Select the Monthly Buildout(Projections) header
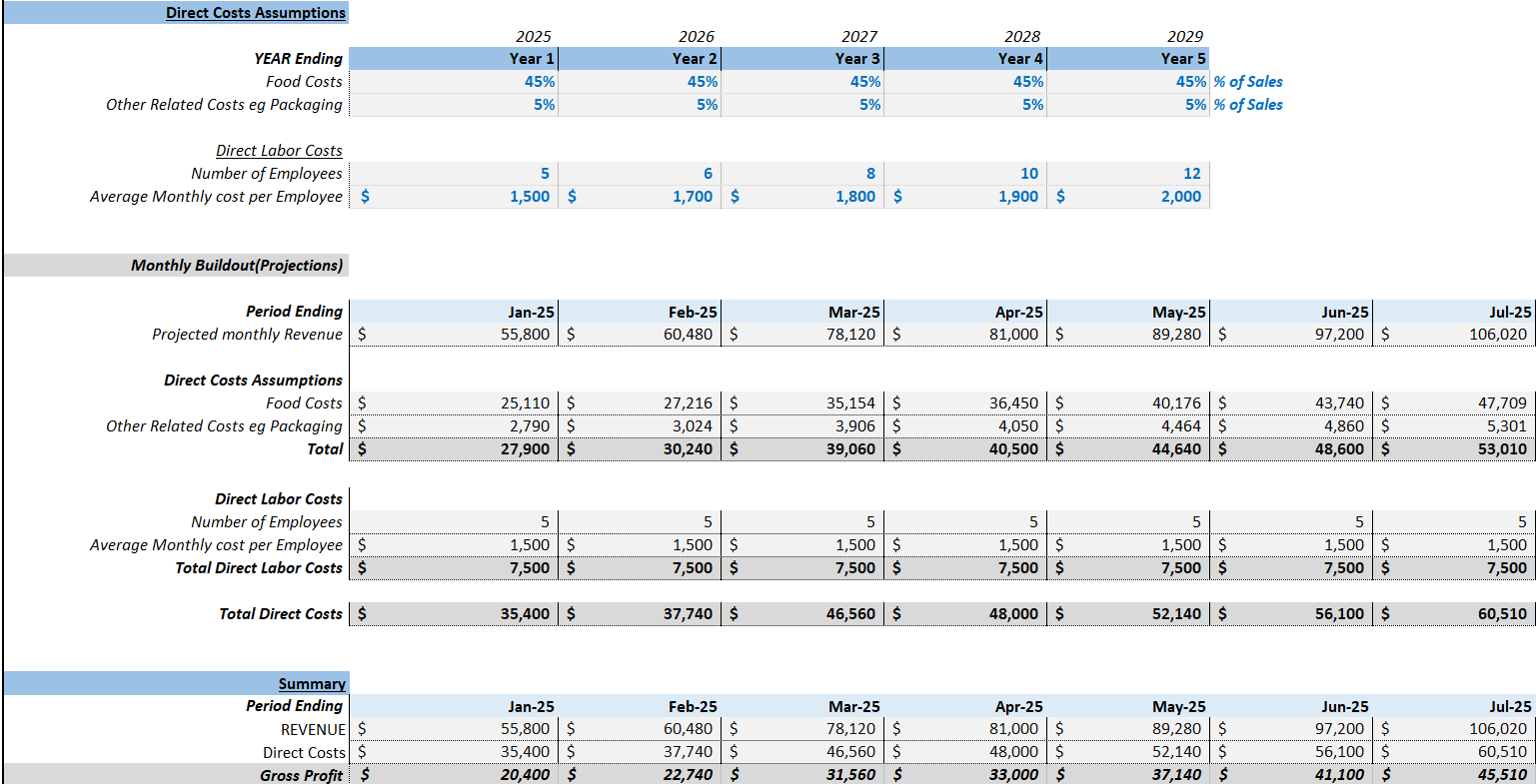This screenshot has height=784, width=1536. [239, 265]
